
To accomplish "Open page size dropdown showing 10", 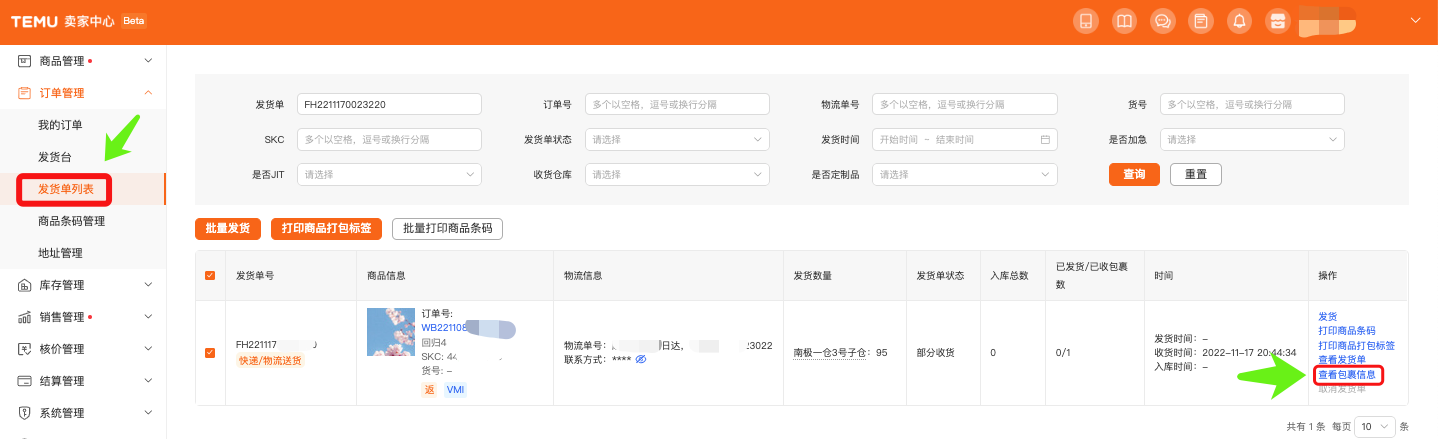I will click(x=1372, y=426).
